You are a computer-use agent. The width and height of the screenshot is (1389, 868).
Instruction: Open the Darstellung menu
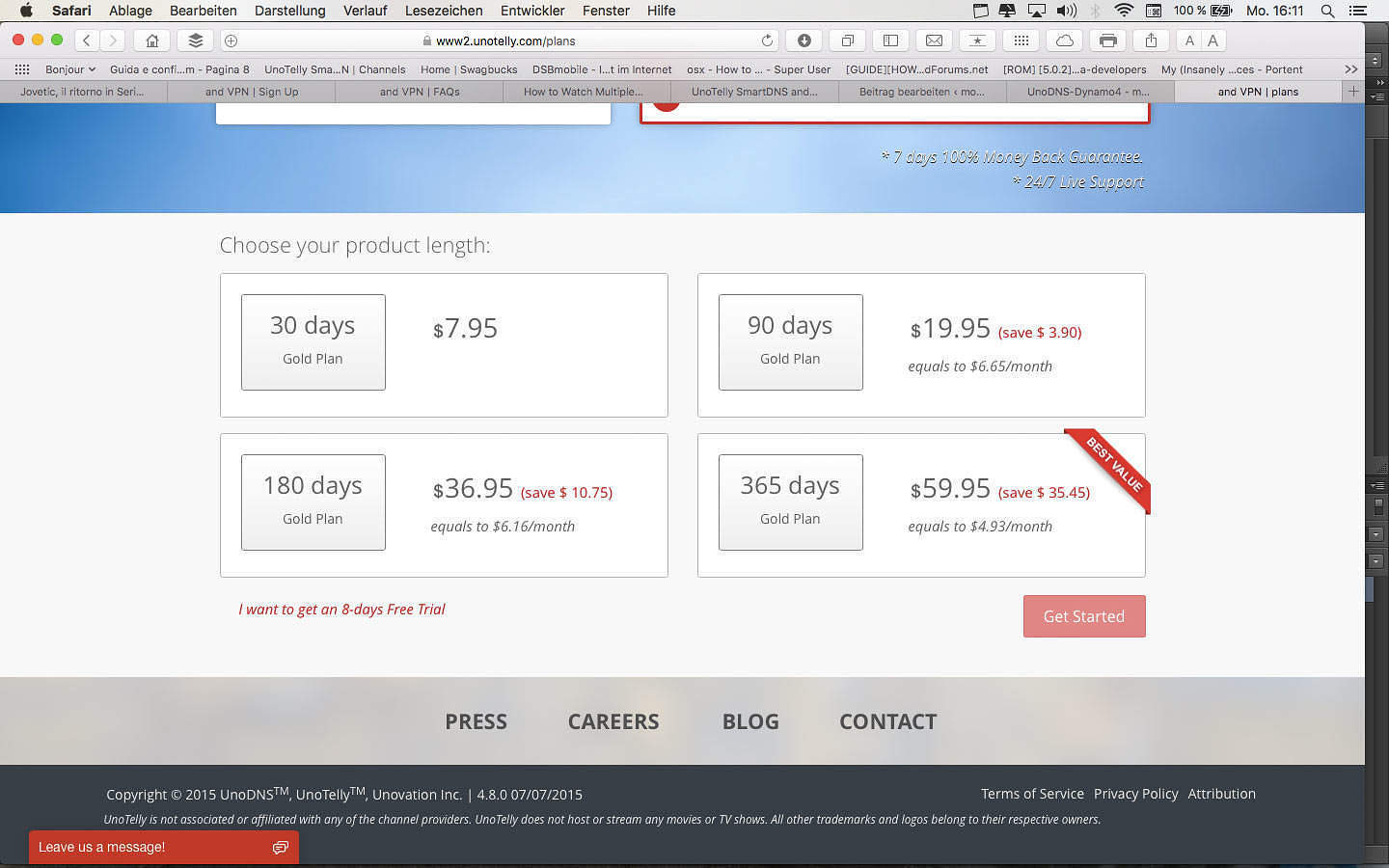290,11
